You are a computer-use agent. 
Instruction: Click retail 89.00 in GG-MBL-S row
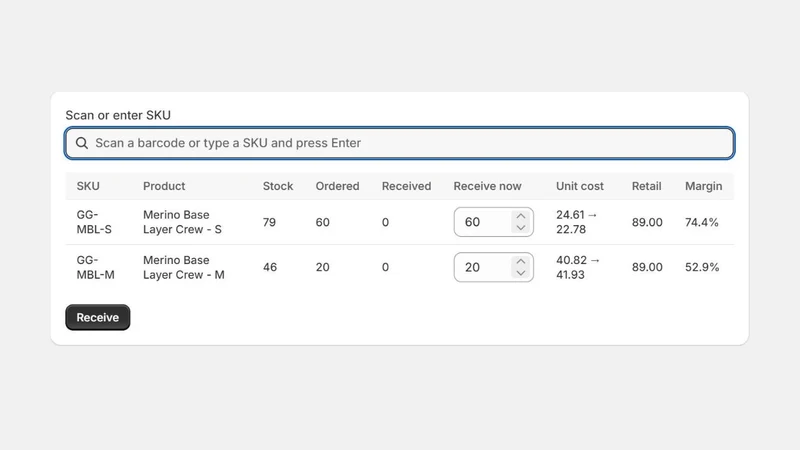pyautogui.click(x=647, y=222)
